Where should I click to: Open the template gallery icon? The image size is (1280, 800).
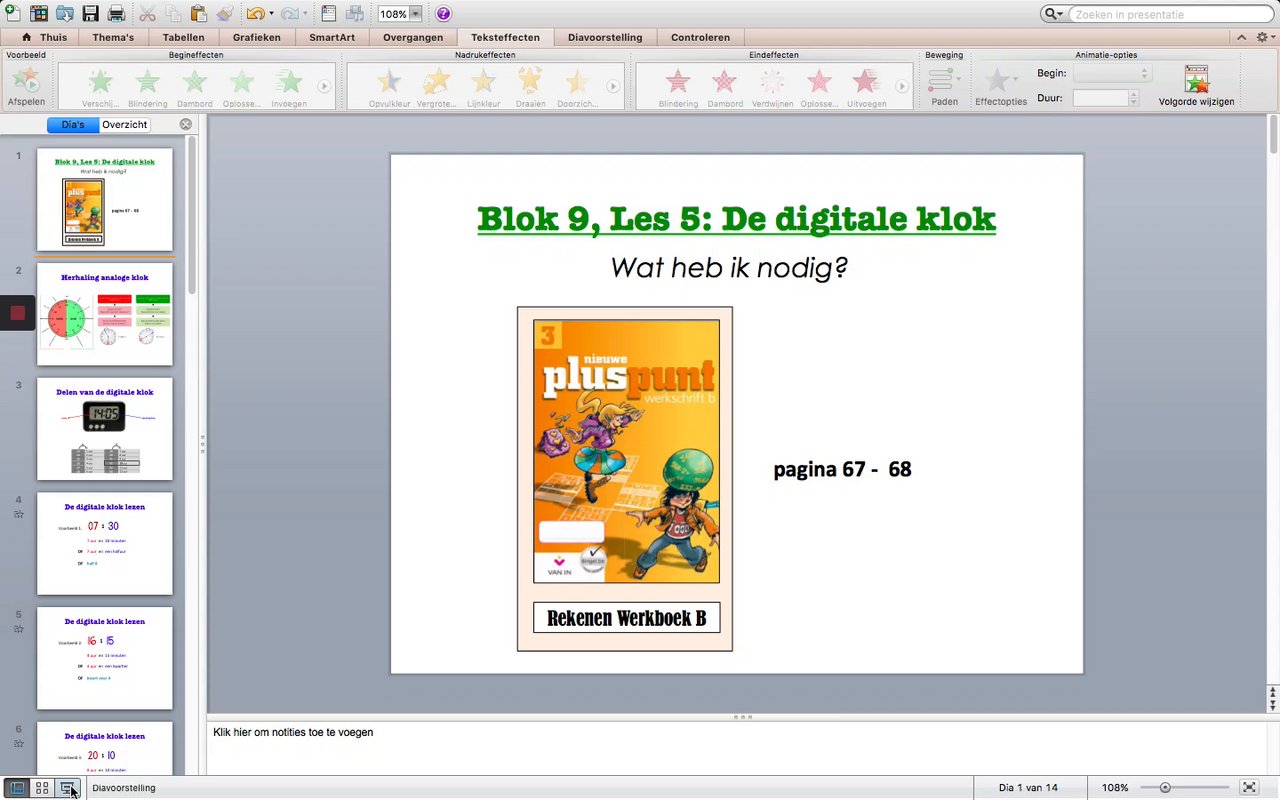coord(39,14)
